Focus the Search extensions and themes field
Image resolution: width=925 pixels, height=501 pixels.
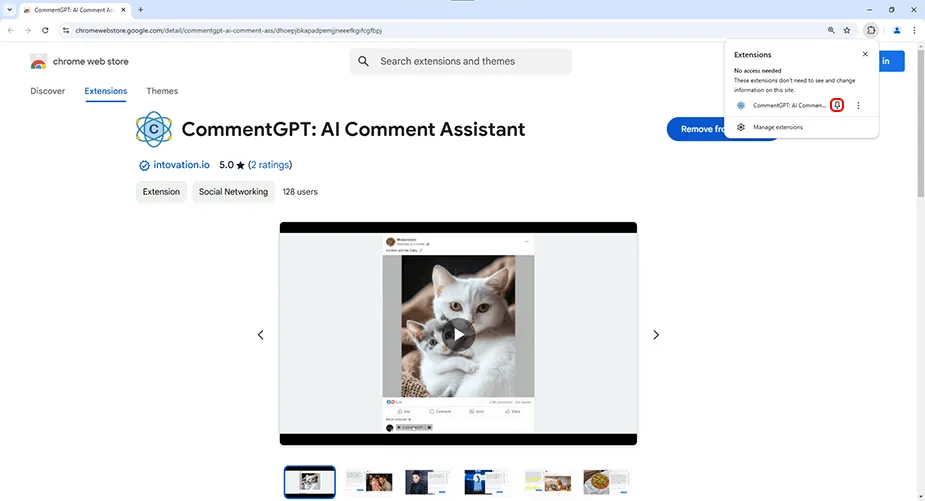click(x=460, y=61)
